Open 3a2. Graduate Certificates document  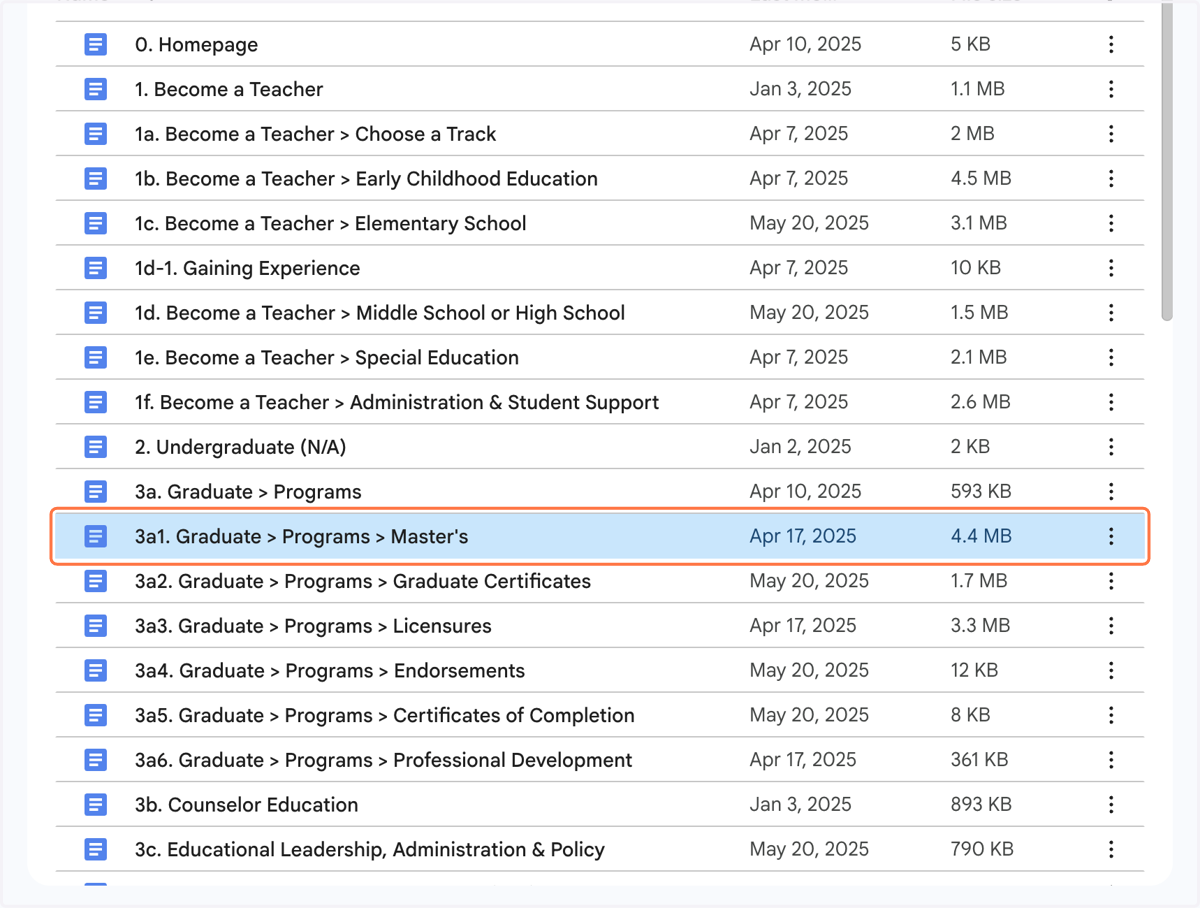600,582
